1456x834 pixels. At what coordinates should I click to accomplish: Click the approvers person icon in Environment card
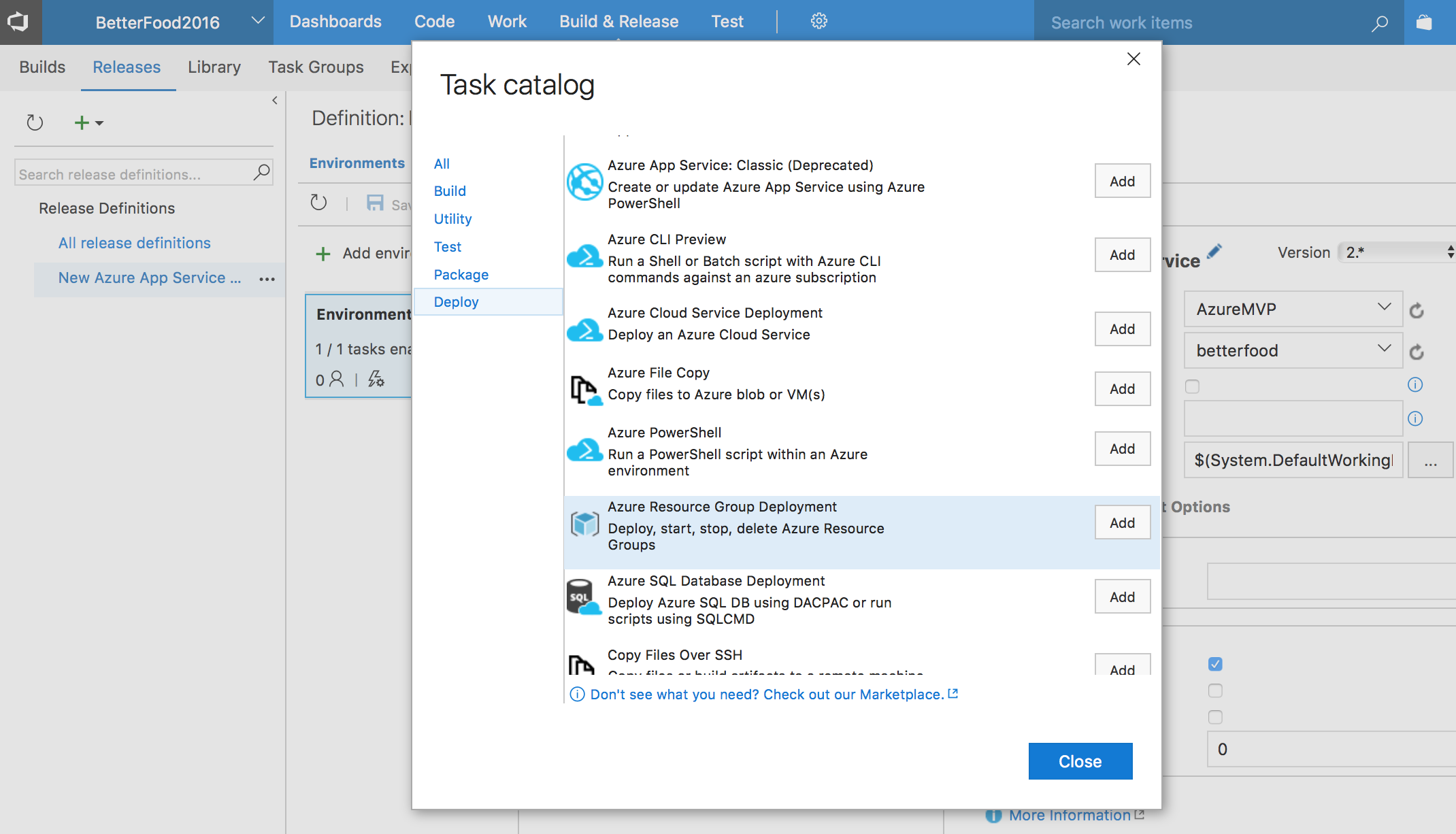tap(337, 379)
